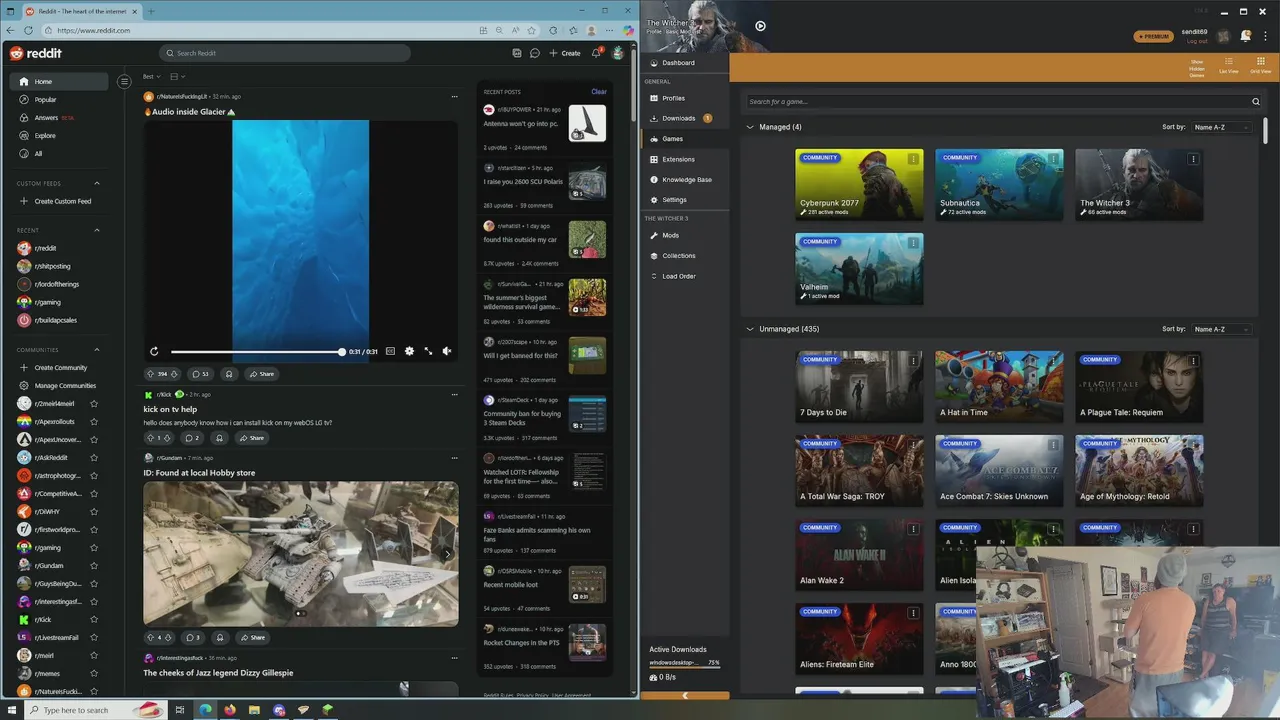The width and height of the screenshot is (1280, 720).
Task: Open Vortex Dashboard
Action: point(685,63)
